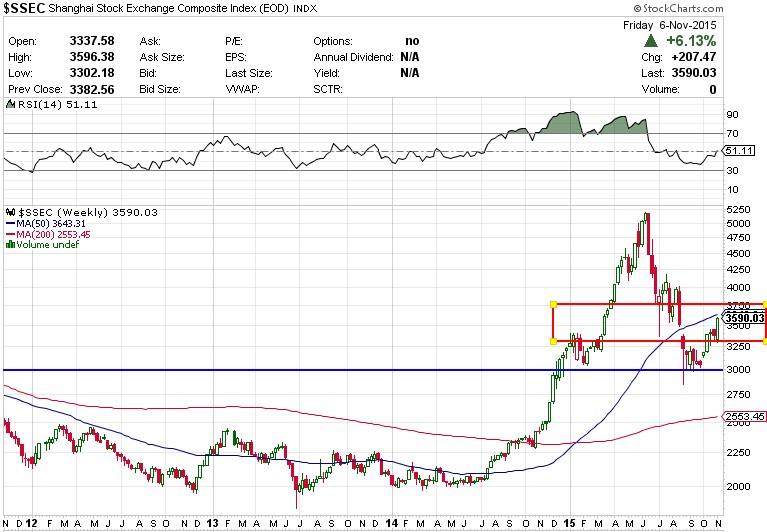
Task: Click the Low value 3302.18
Action: pyautogui.click(x=92, y=73)
